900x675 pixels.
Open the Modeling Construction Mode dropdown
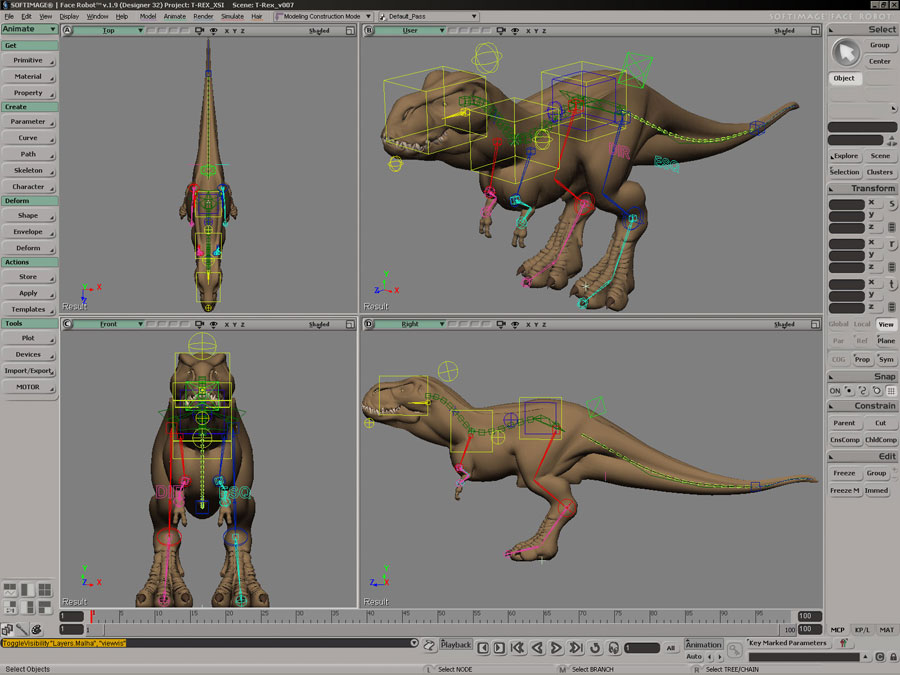tap(323, 17)
